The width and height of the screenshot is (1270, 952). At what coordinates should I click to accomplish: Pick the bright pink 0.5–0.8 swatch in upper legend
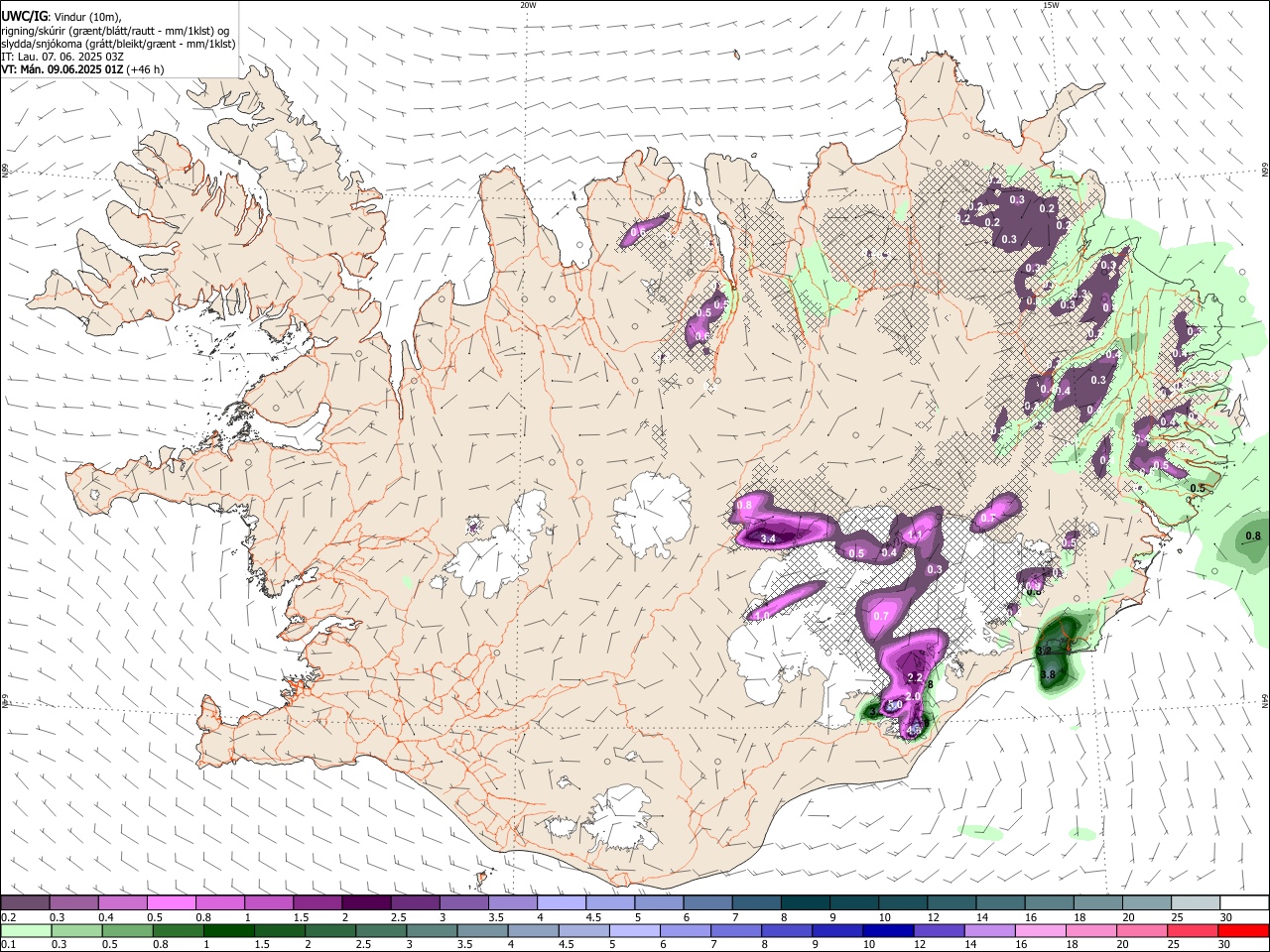coord(171,903)
